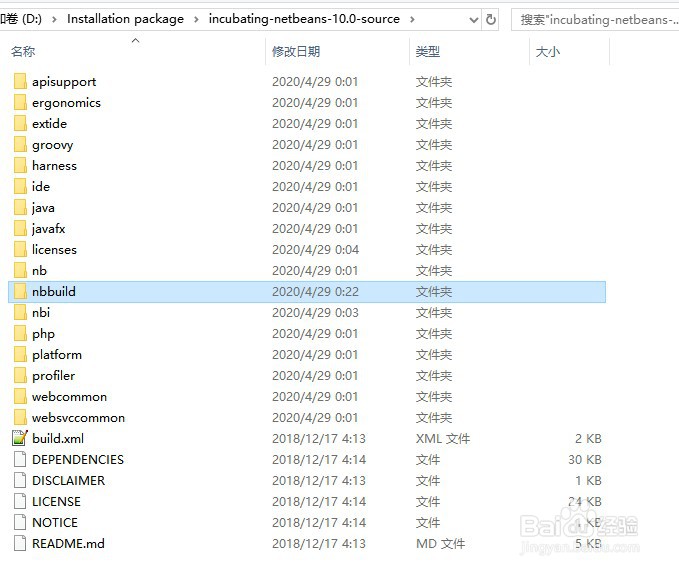Click the licenses folder icon
Screen dimensions: 679x571
point(20,249)
